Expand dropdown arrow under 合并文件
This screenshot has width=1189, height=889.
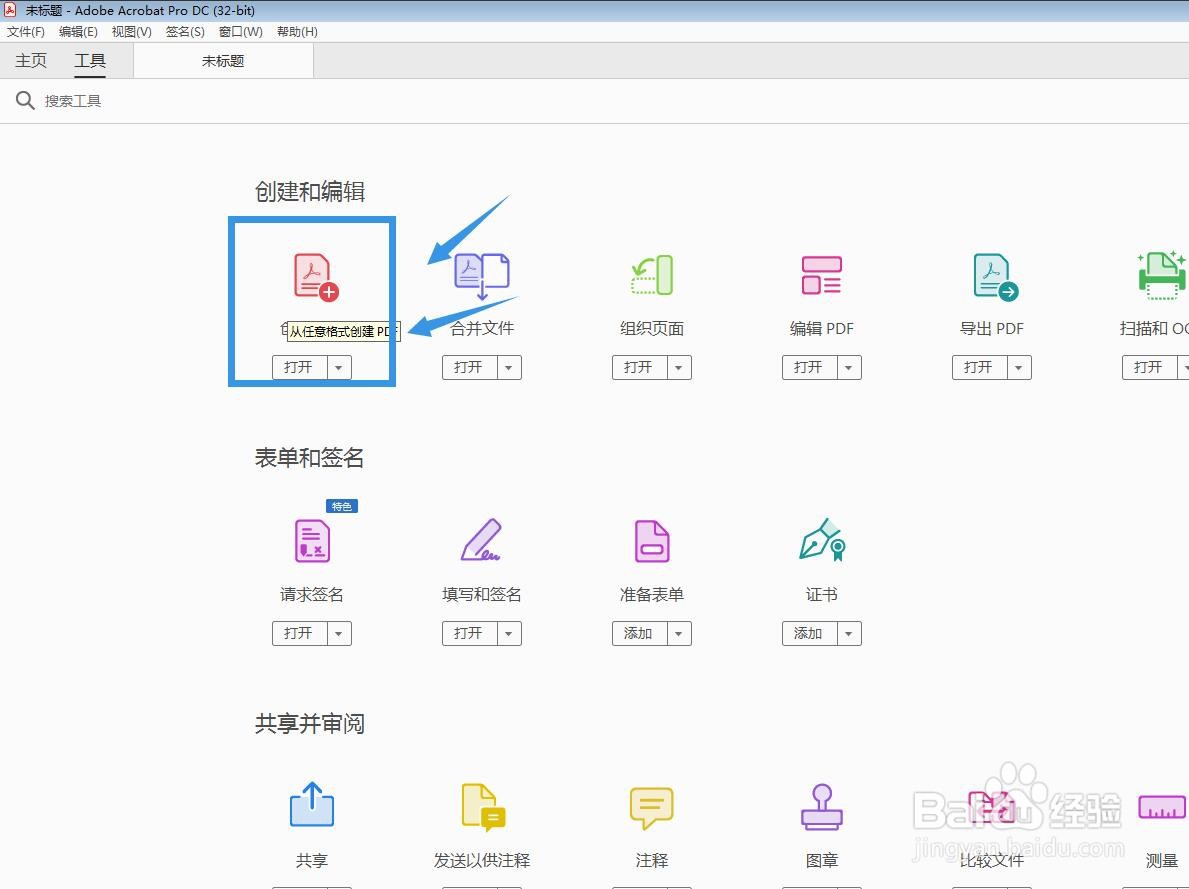coord(510,367)
